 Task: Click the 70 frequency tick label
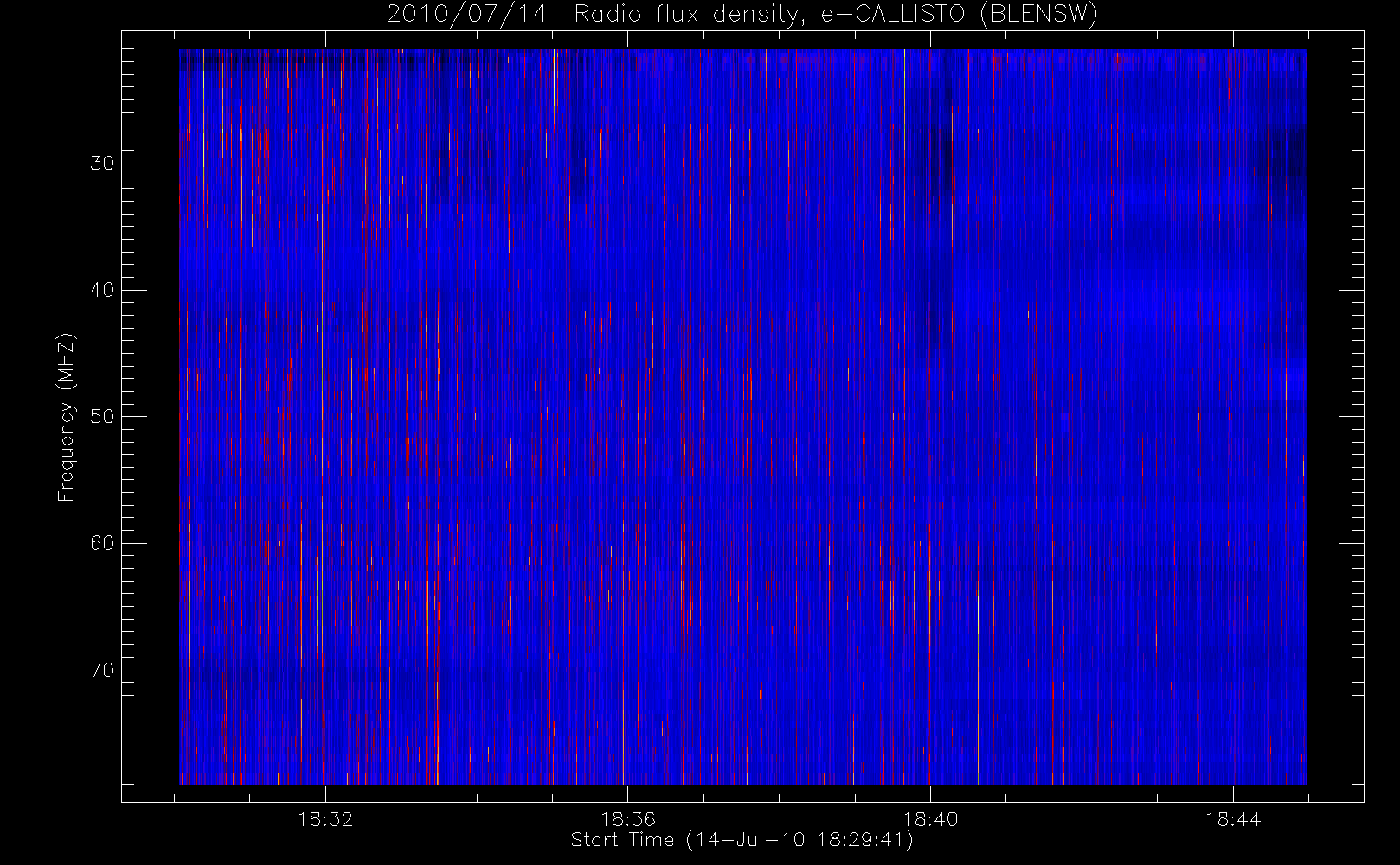pyautogui.click(x=102, y=670)
